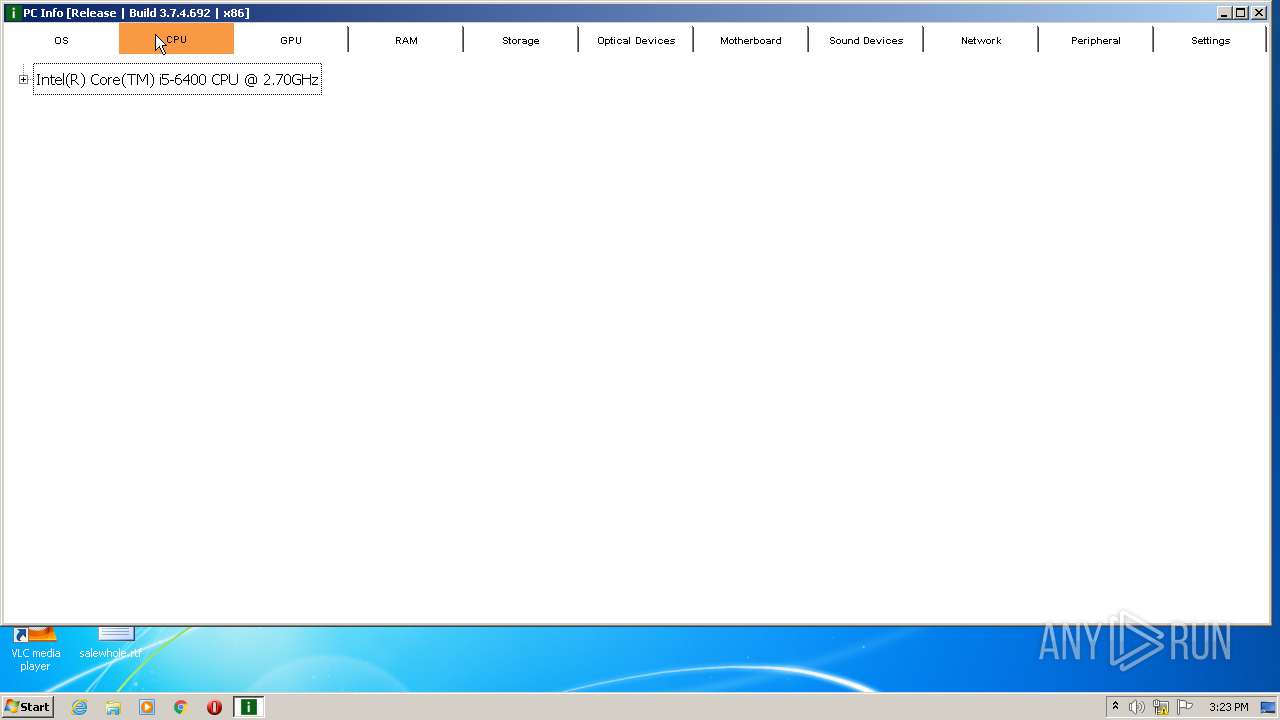The height and width of the screenshot is (720, 1280).
Task: Click the Show desktop tray icon
Action: pos(1268,707)
